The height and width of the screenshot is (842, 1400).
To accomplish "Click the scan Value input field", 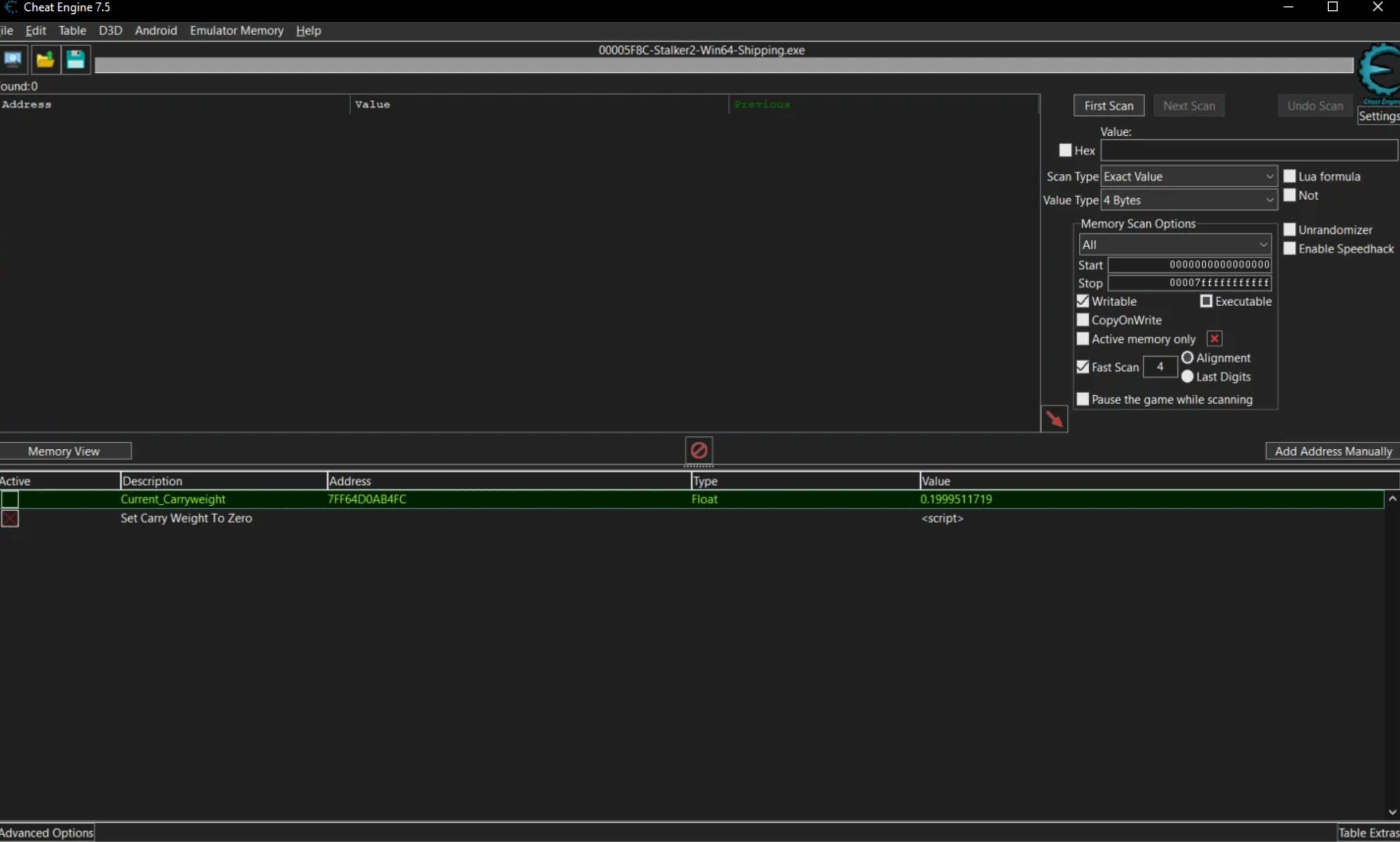I will click(1248, 150).
